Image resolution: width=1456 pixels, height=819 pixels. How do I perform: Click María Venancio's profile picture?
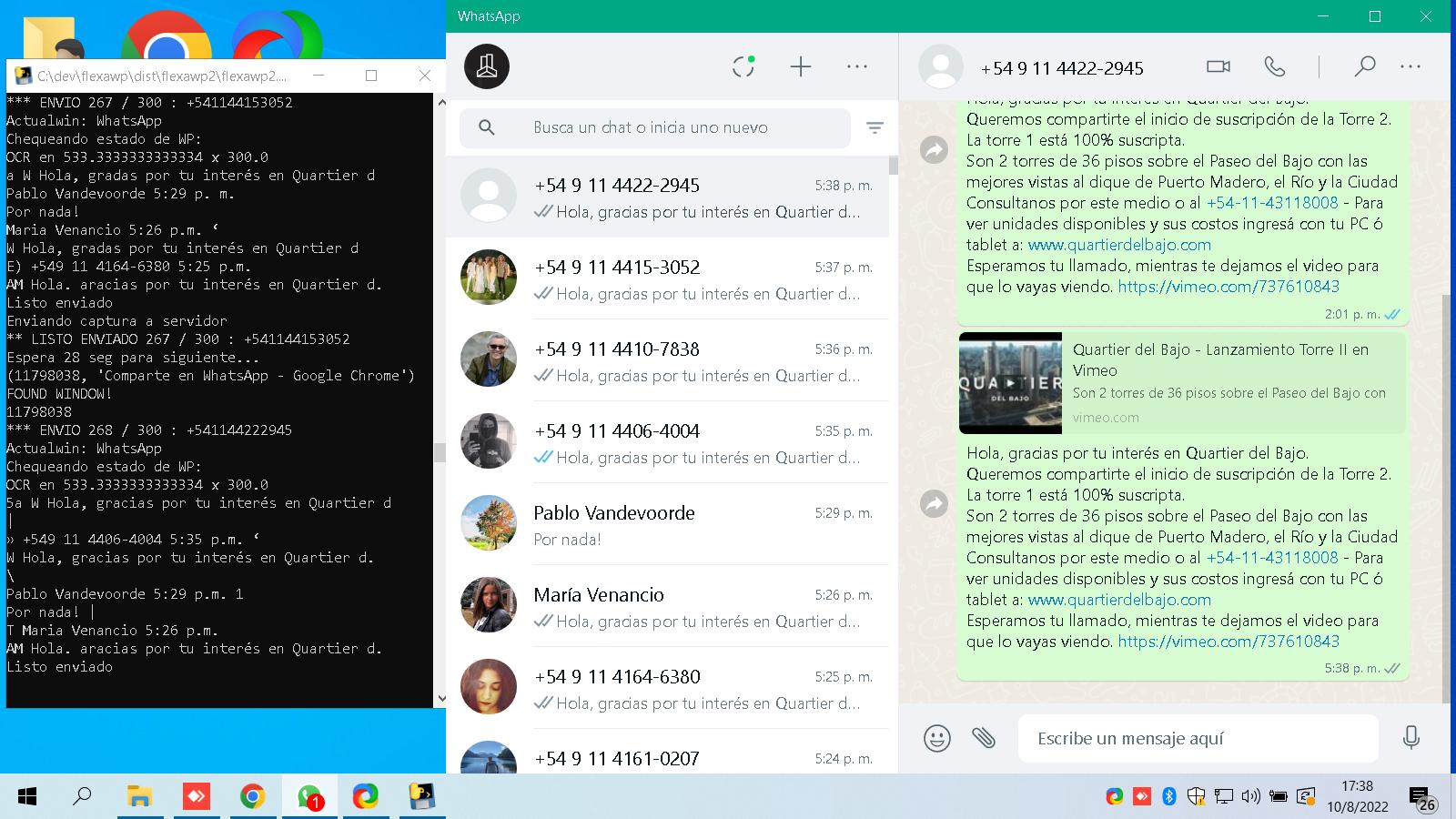tap(489, 605)
